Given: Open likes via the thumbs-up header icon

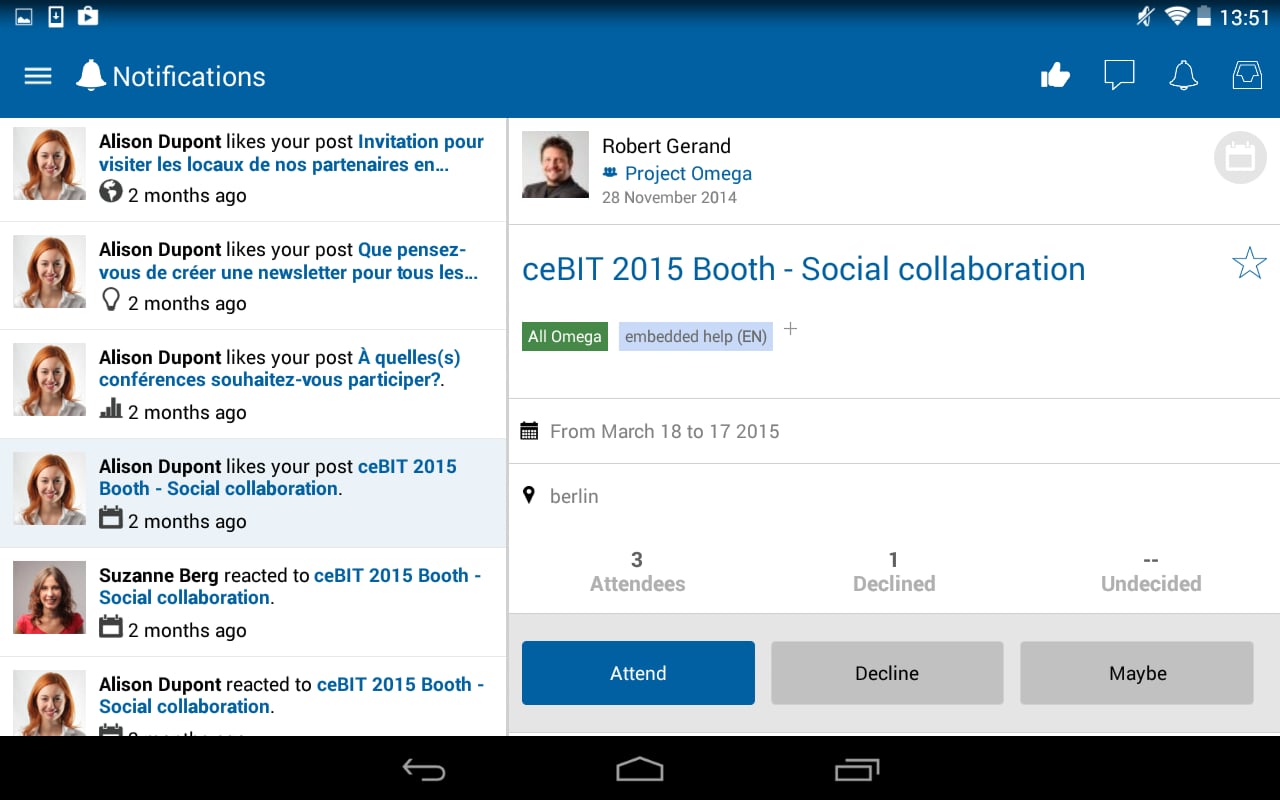Looking at the screenshot, I should point(1055,75).
